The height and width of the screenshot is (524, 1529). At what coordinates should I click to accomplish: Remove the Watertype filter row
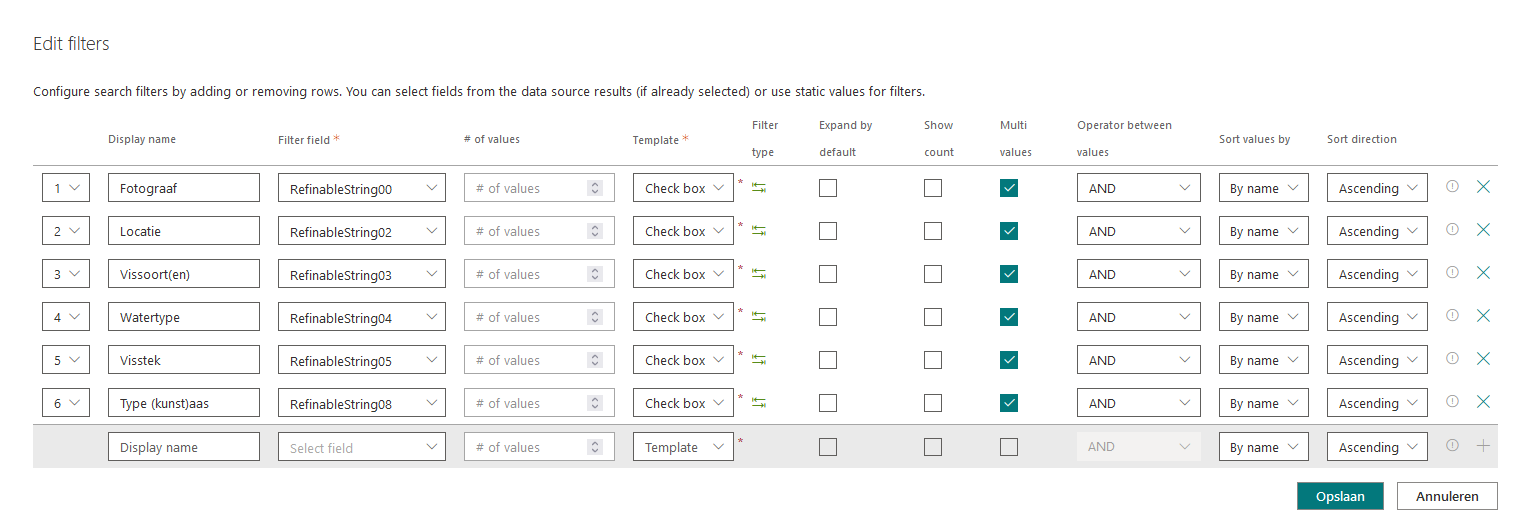[x=1483, y=315]
